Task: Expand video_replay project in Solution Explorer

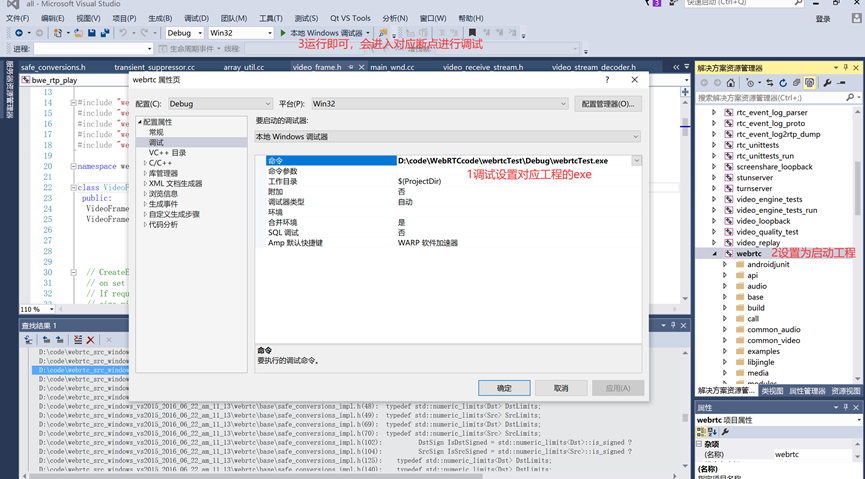Action: [714, 243]
